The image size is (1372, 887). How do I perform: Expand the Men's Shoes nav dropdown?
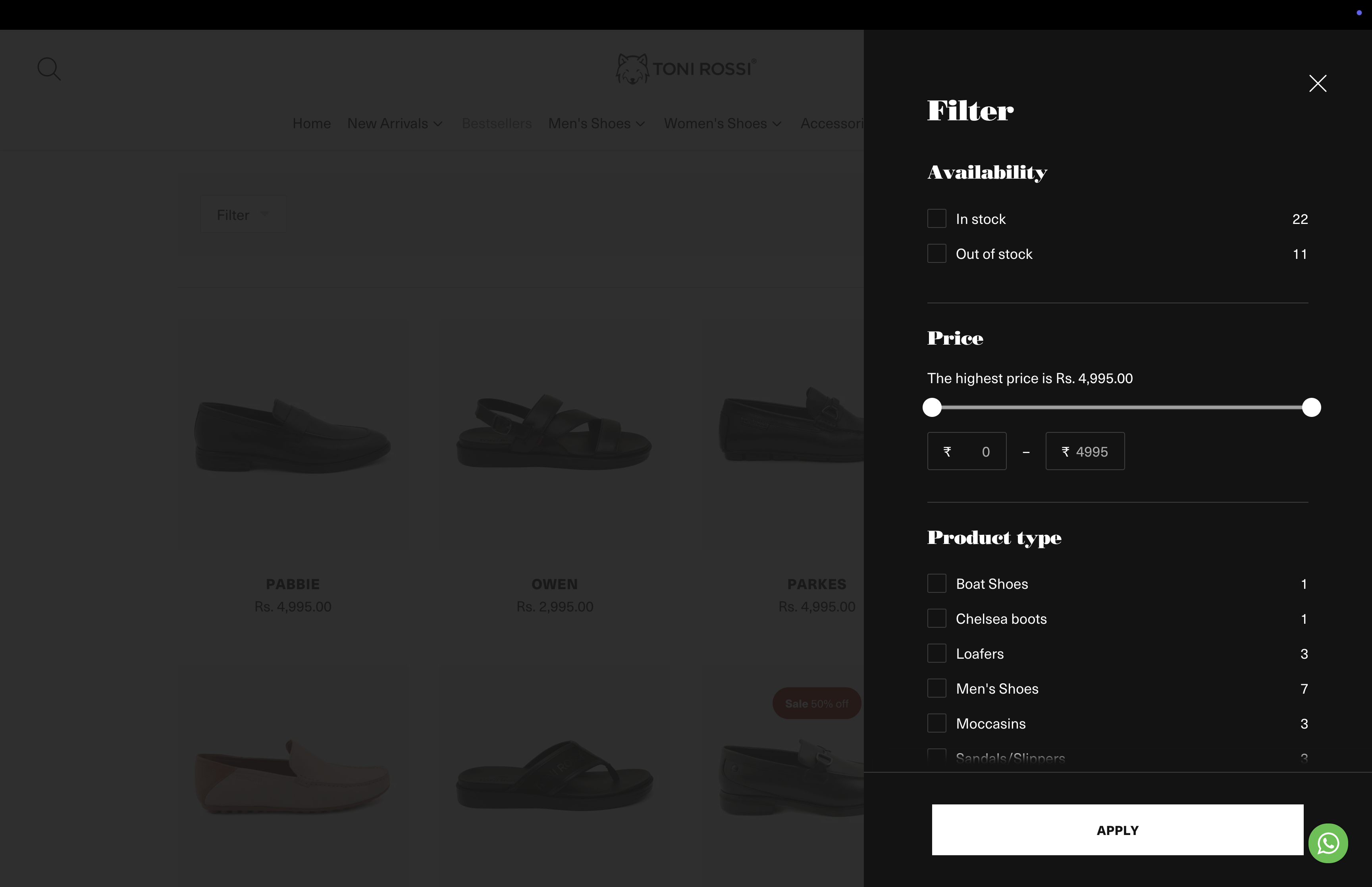pos(596,123)
